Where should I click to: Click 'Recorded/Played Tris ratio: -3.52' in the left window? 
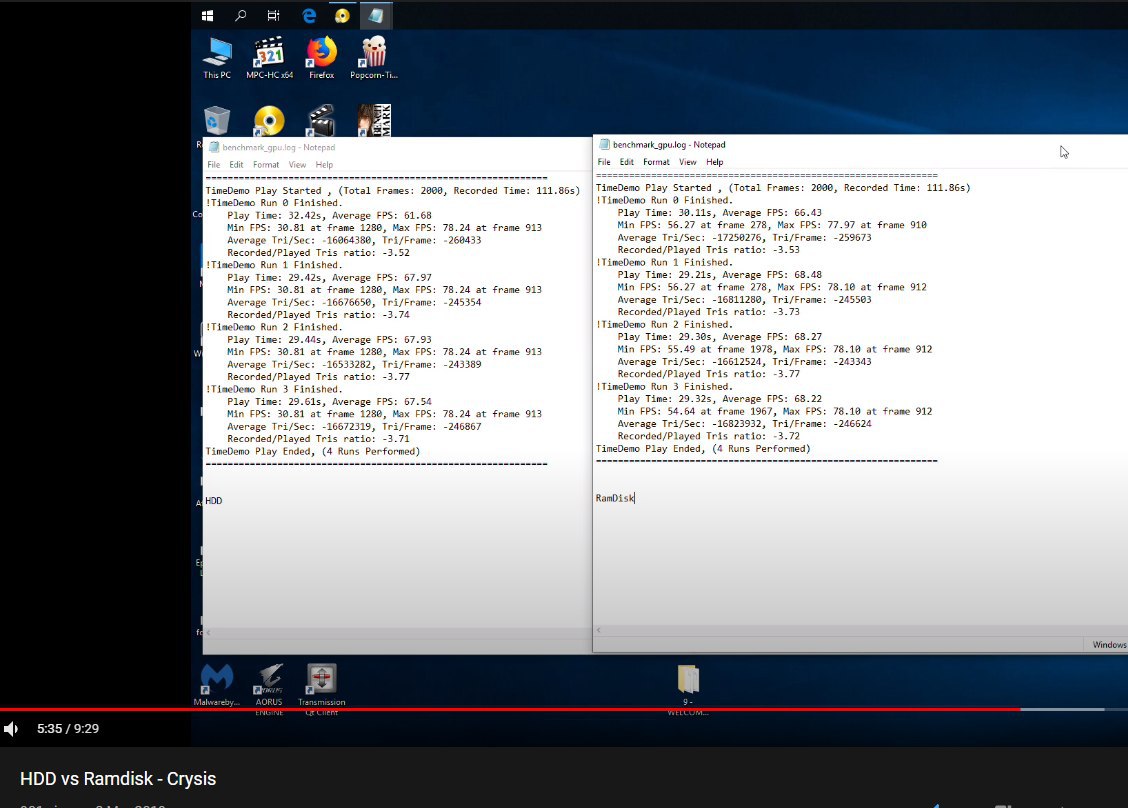[x=319, y=253]
